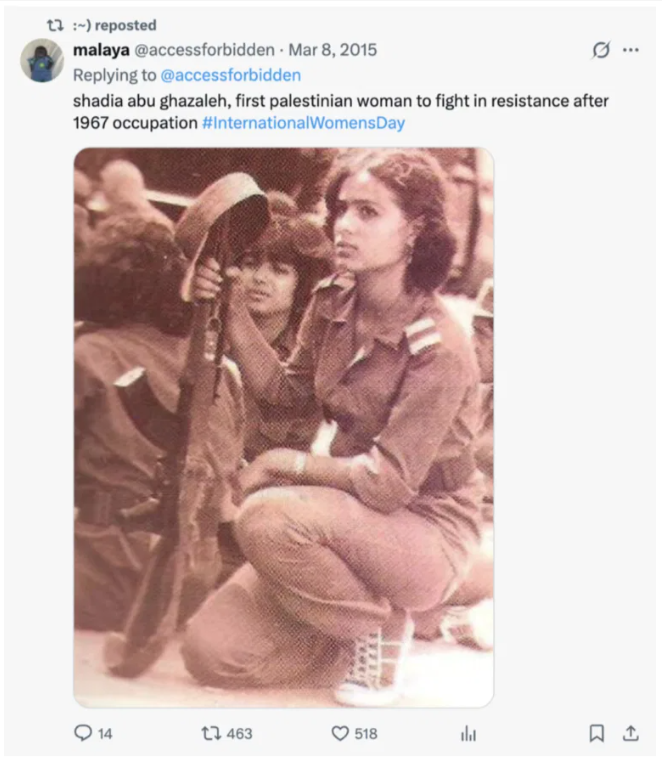Open the #InternationalWomensDay hashtag

(303, 122)
